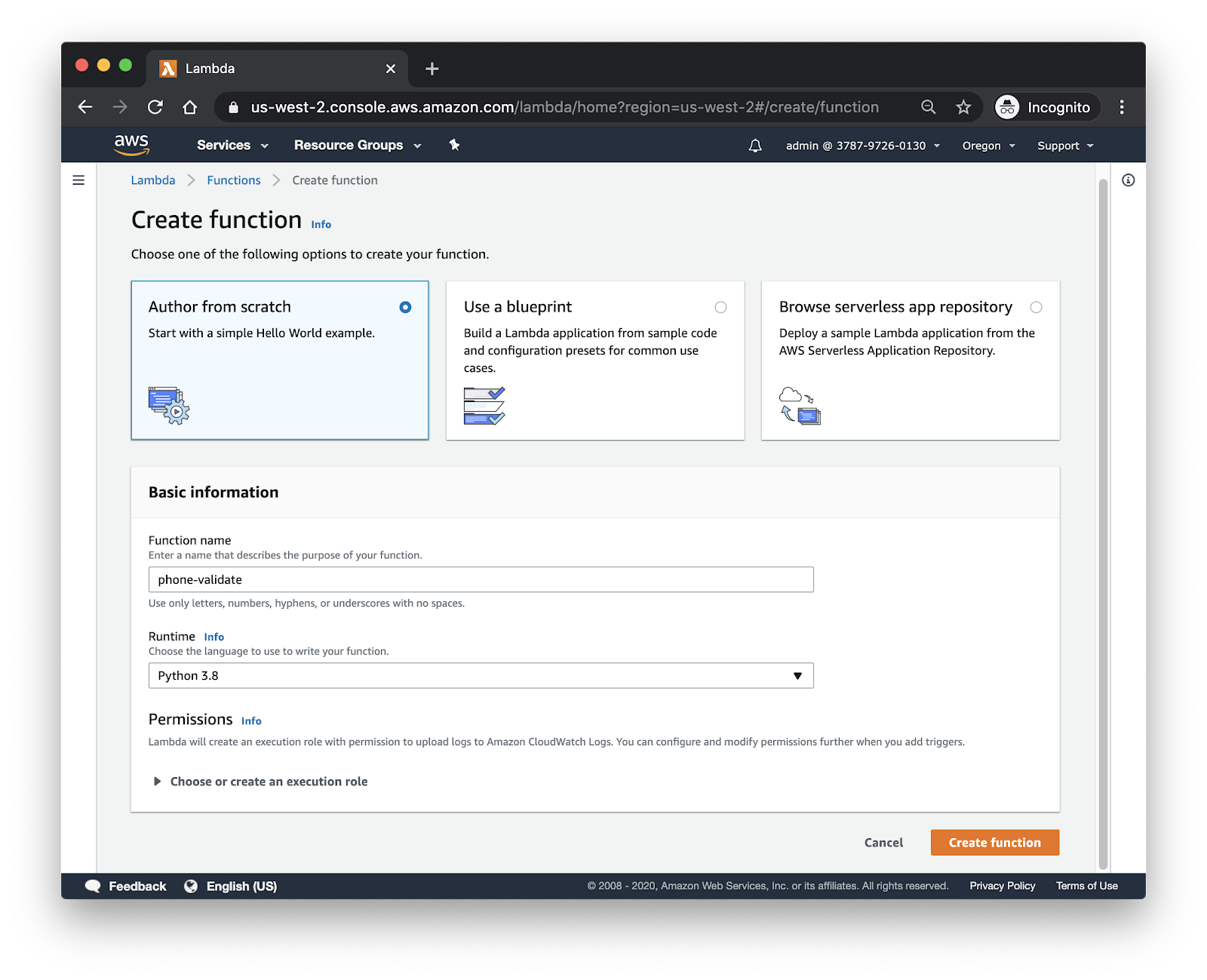Select Use a blueprint radio button
The width and height of the screenshot is (1207, 980).
point(720,307)
